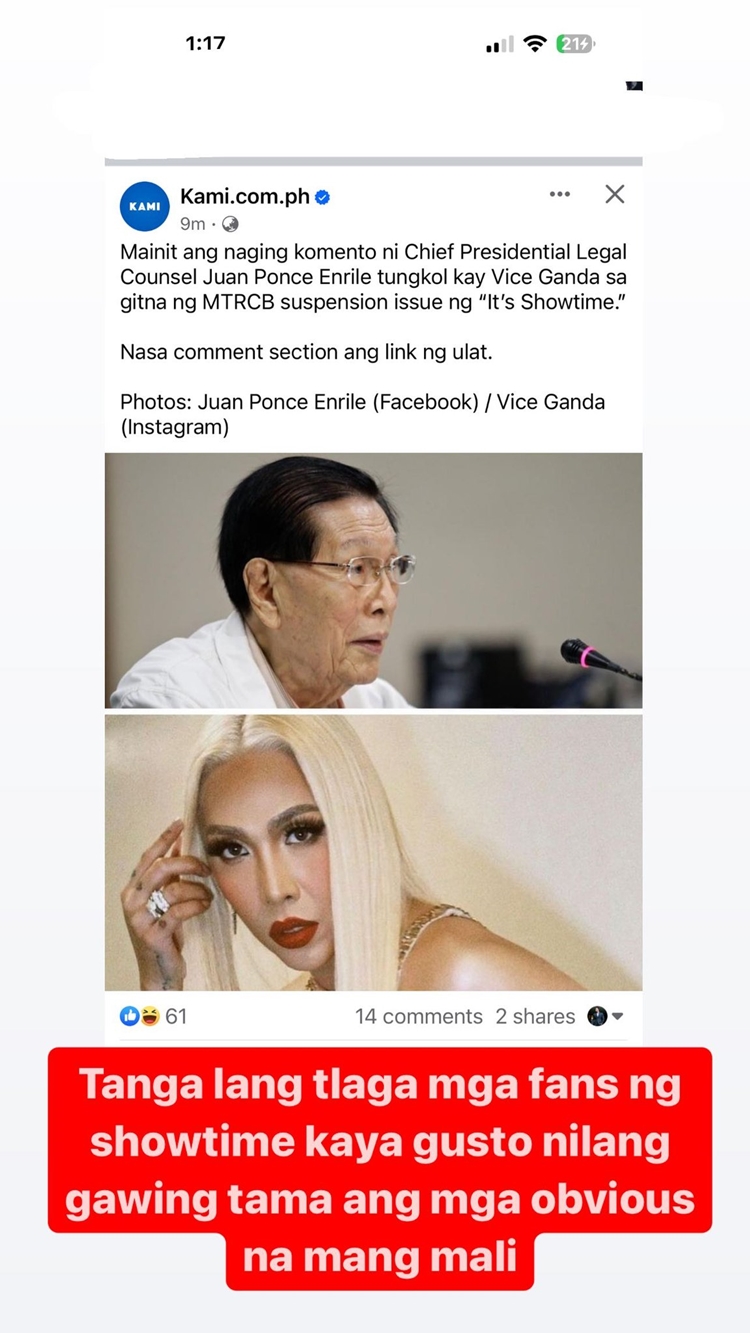Tap the blue Like reaction icon
The image size is (750, 1333).
130,1016
